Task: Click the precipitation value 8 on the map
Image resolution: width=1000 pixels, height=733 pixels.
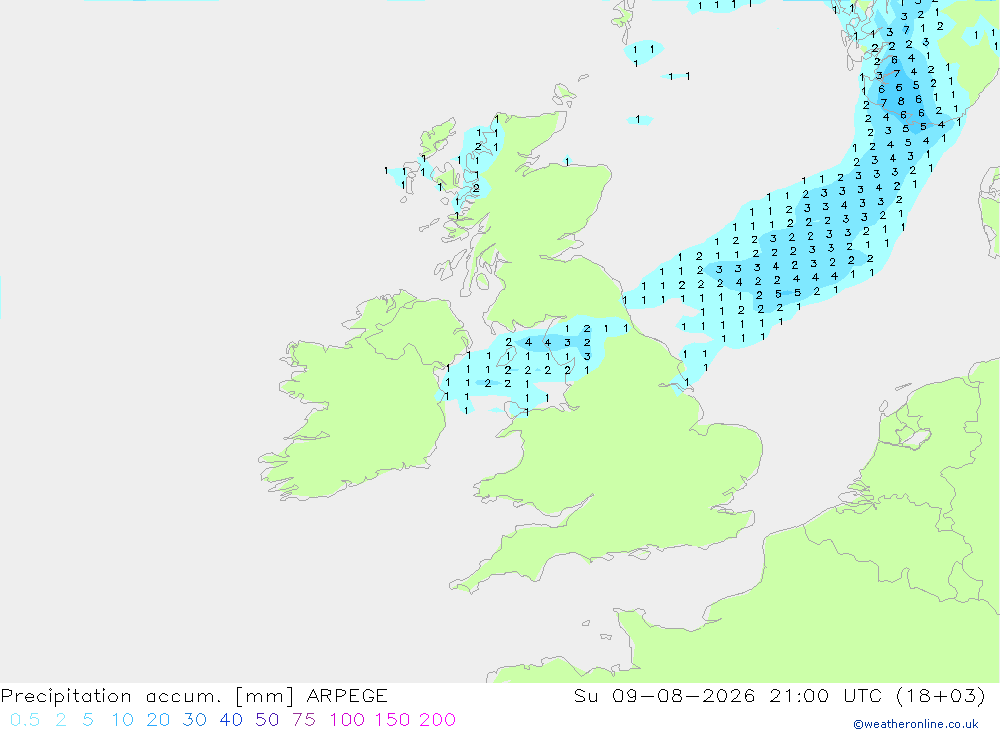Action: tap(901, 101)
